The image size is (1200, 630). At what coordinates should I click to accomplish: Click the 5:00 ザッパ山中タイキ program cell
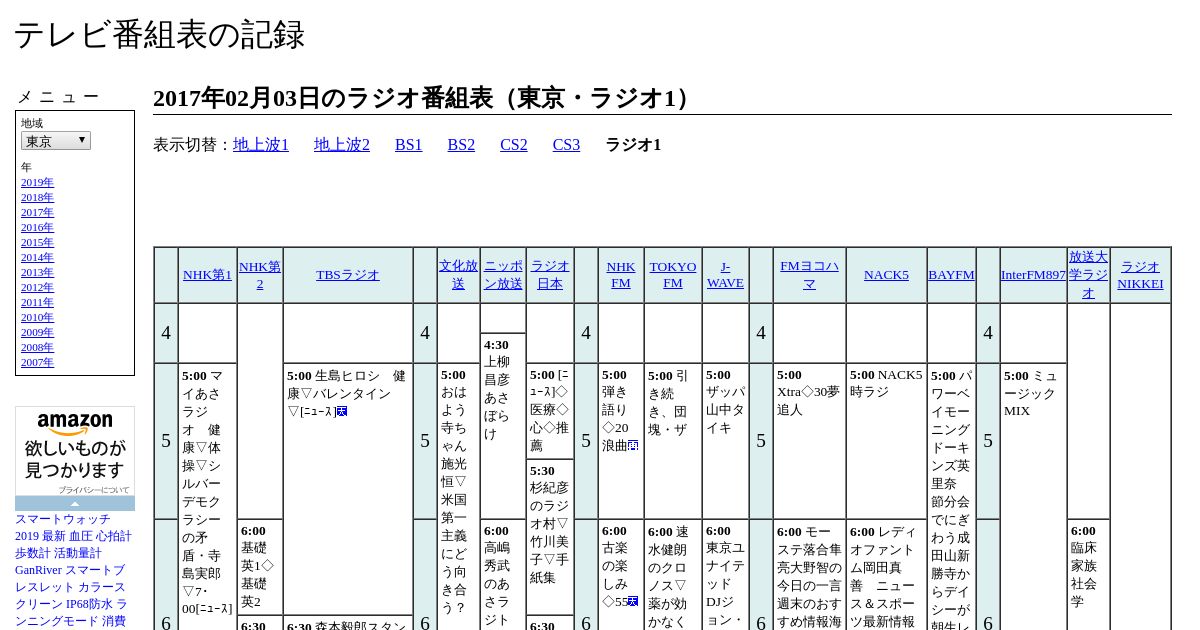(725, 441)
